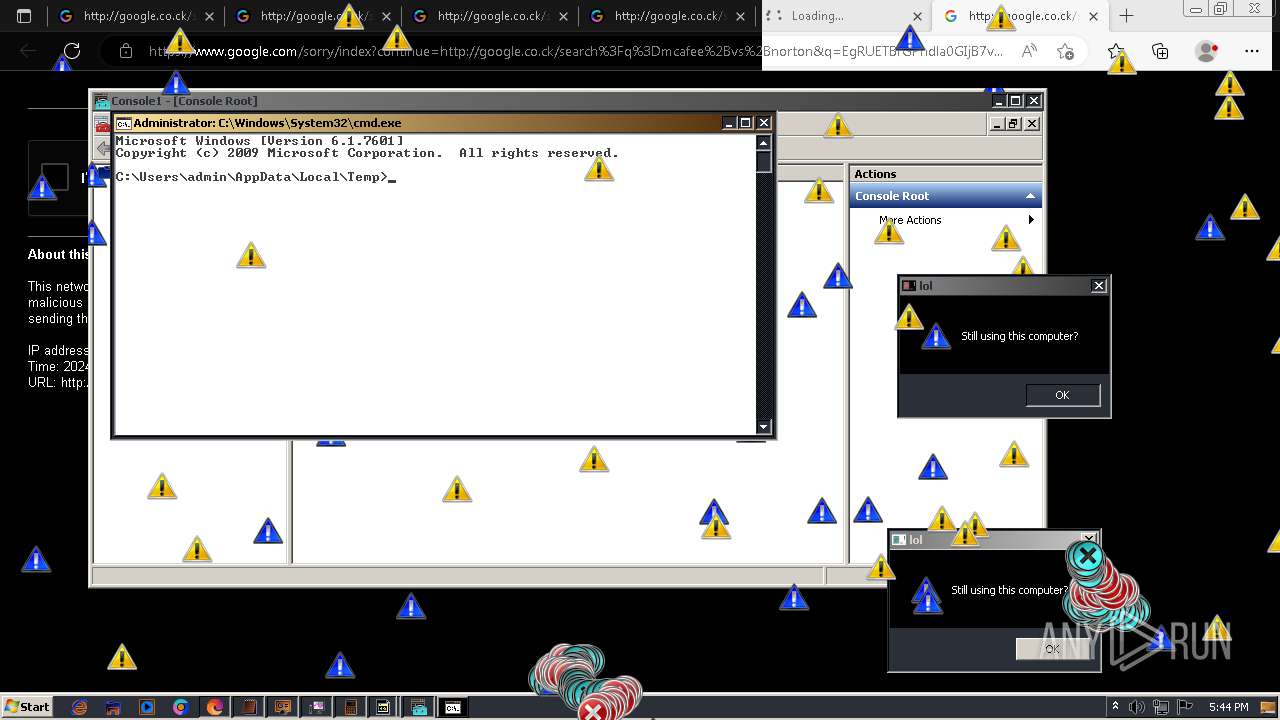The image size is (1280, 720).
Task: Click the 5:44 PM taskbar clock
Action: point(1228,707)
